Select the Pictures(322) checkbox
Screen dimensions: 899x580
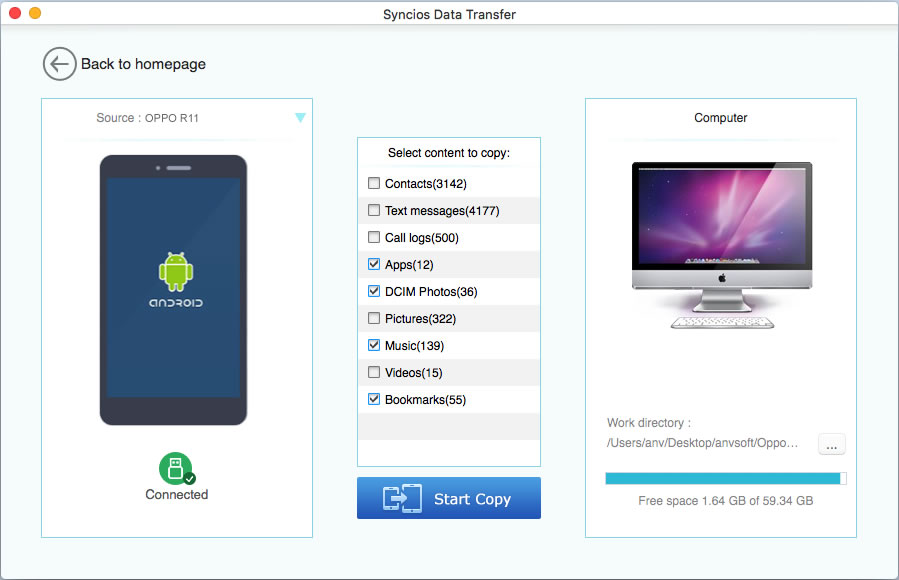[x=374, y=318]
